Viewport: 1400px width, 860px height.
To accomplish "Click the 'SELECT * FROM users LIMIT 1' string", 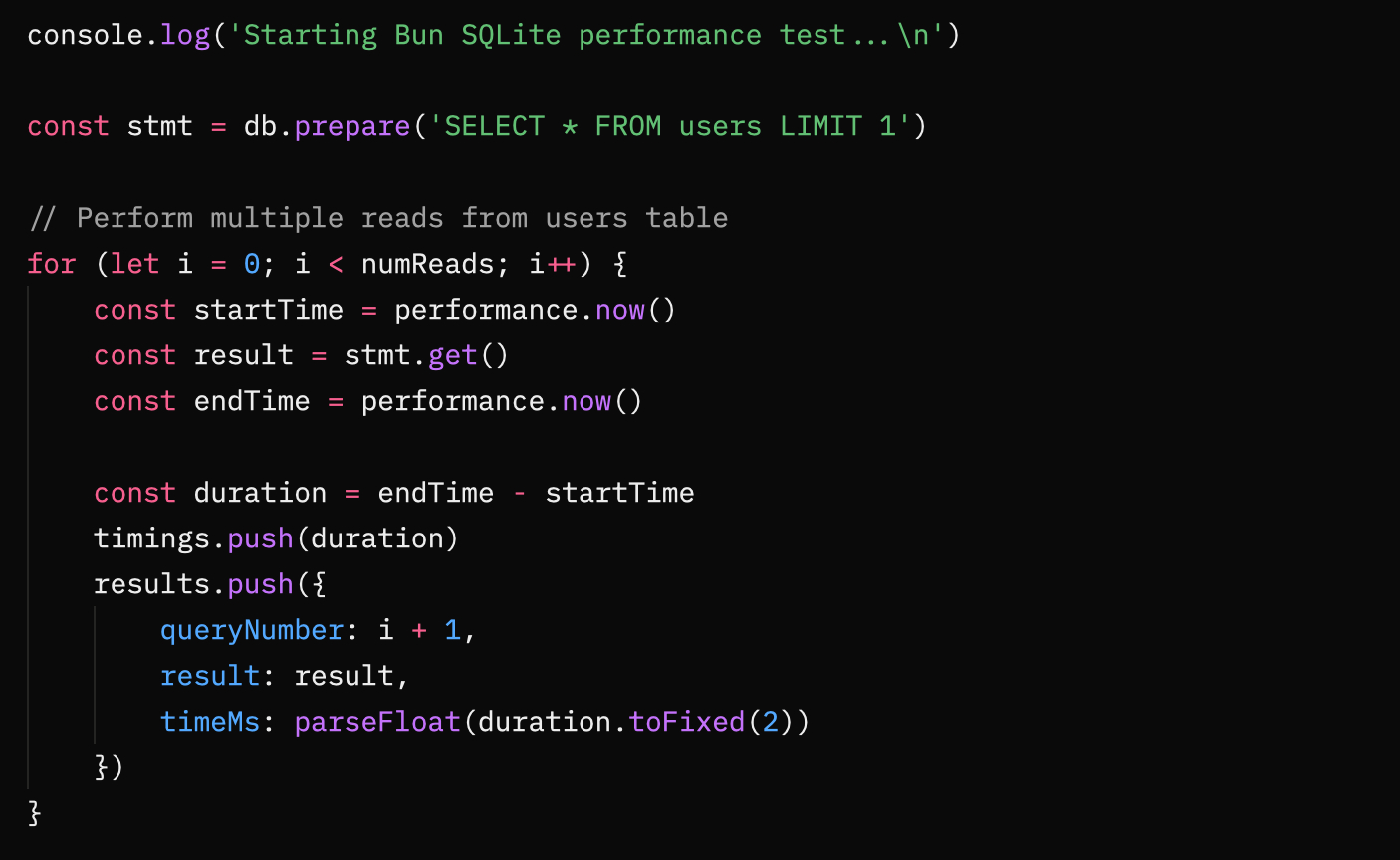I will coord(669,126).
